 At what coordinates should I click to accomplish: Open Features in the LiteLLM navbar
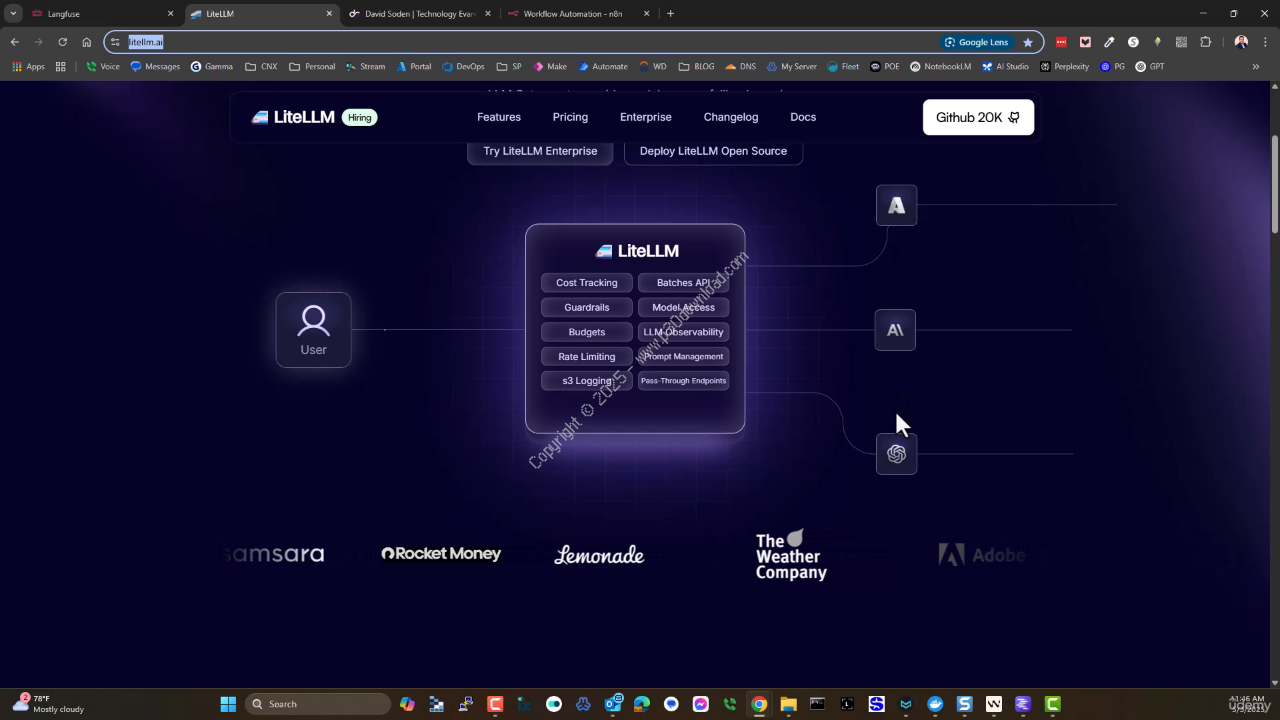(499, 117)
